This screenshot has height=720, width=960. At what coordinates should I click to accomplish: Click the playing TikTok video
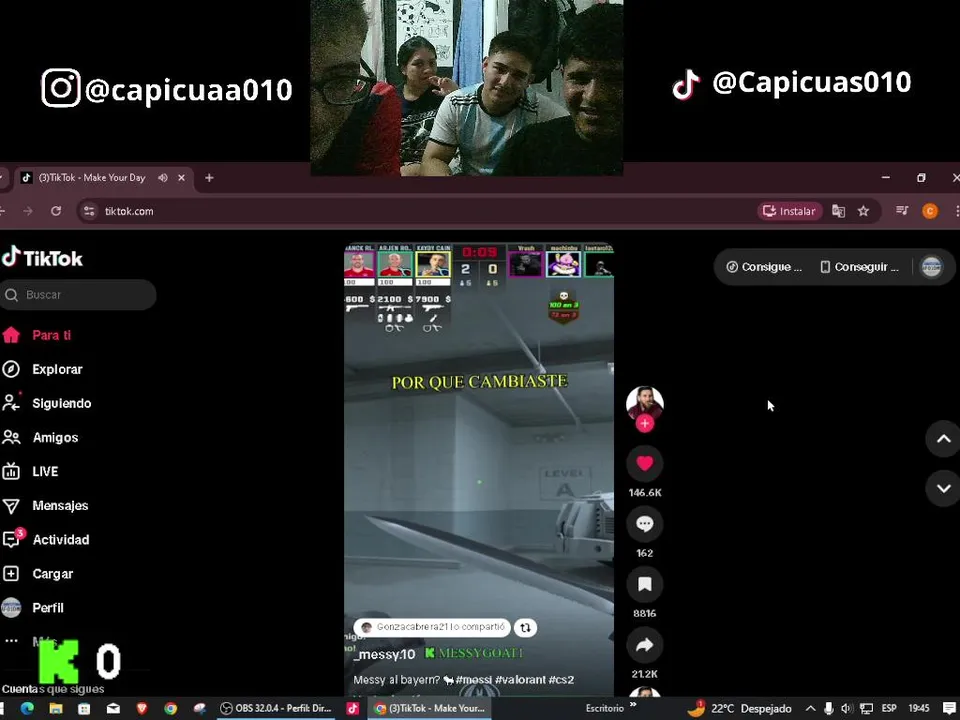[x=479, y=470]
